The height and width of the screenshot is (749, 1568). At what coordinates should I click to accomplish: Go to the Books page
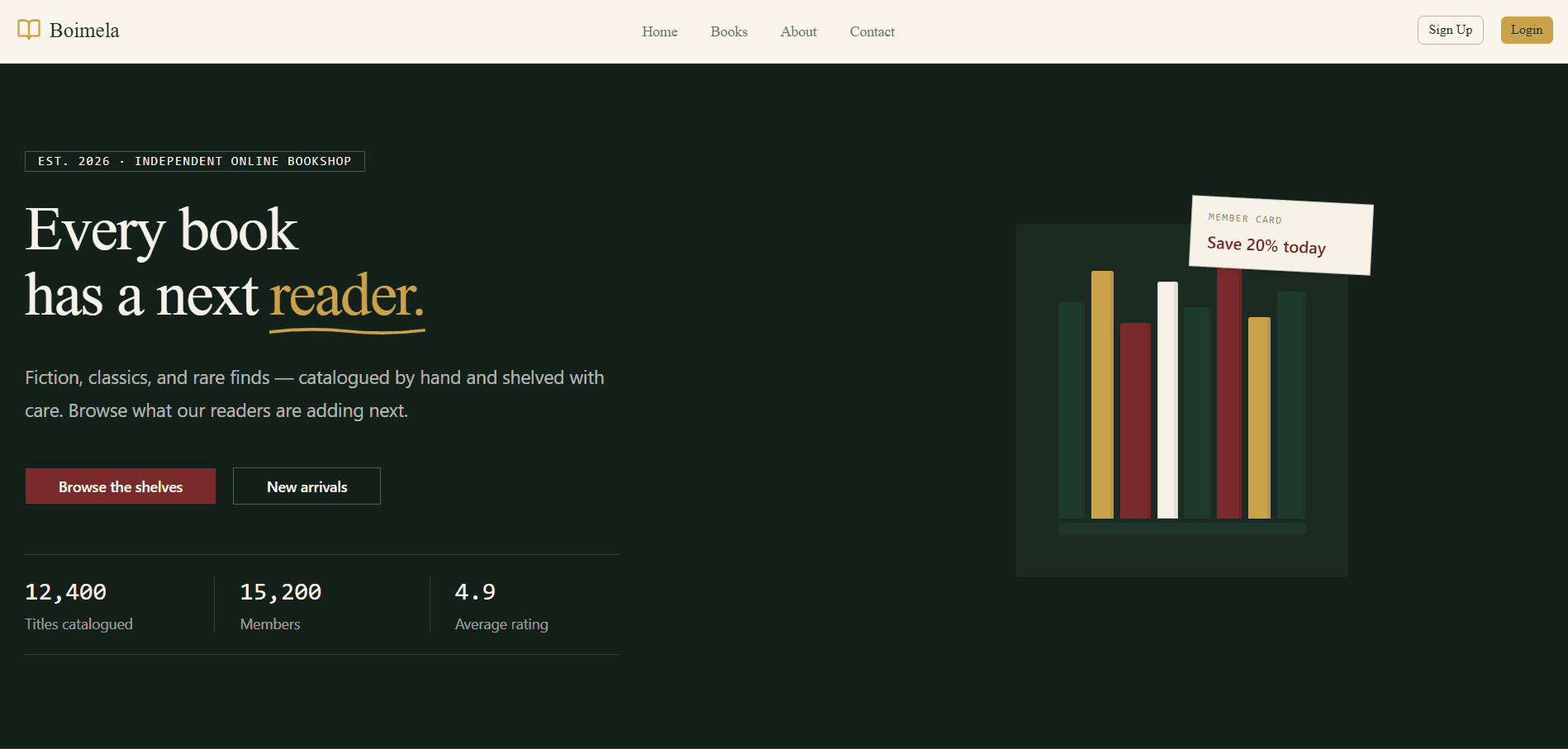[x=729, y=31]
